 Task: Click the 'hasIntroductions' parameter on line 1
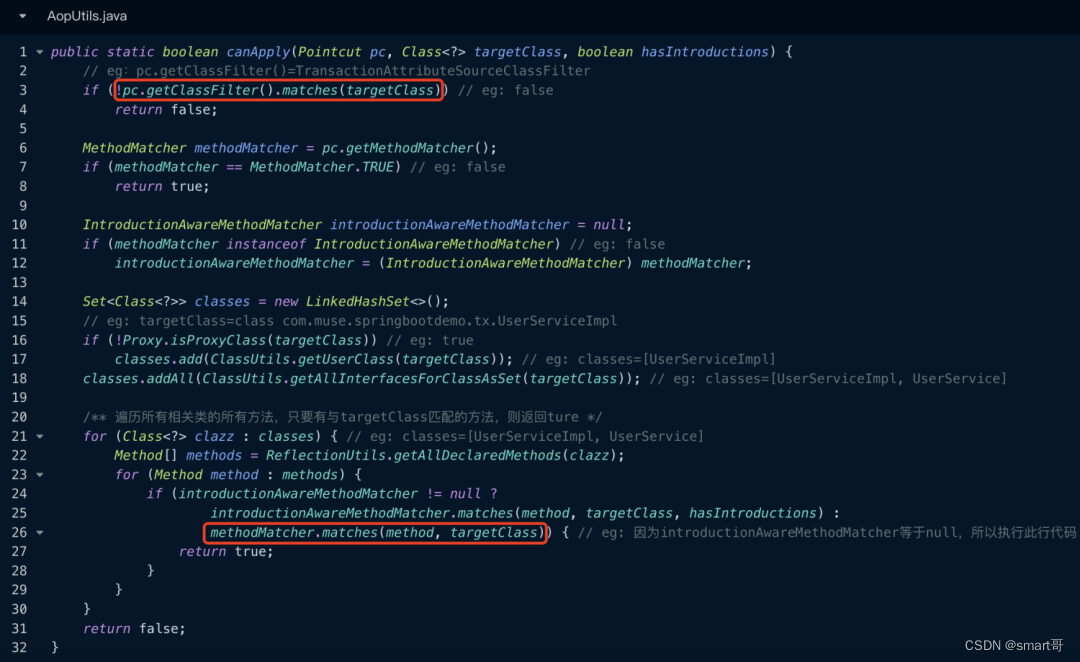[x=705, y=52]
